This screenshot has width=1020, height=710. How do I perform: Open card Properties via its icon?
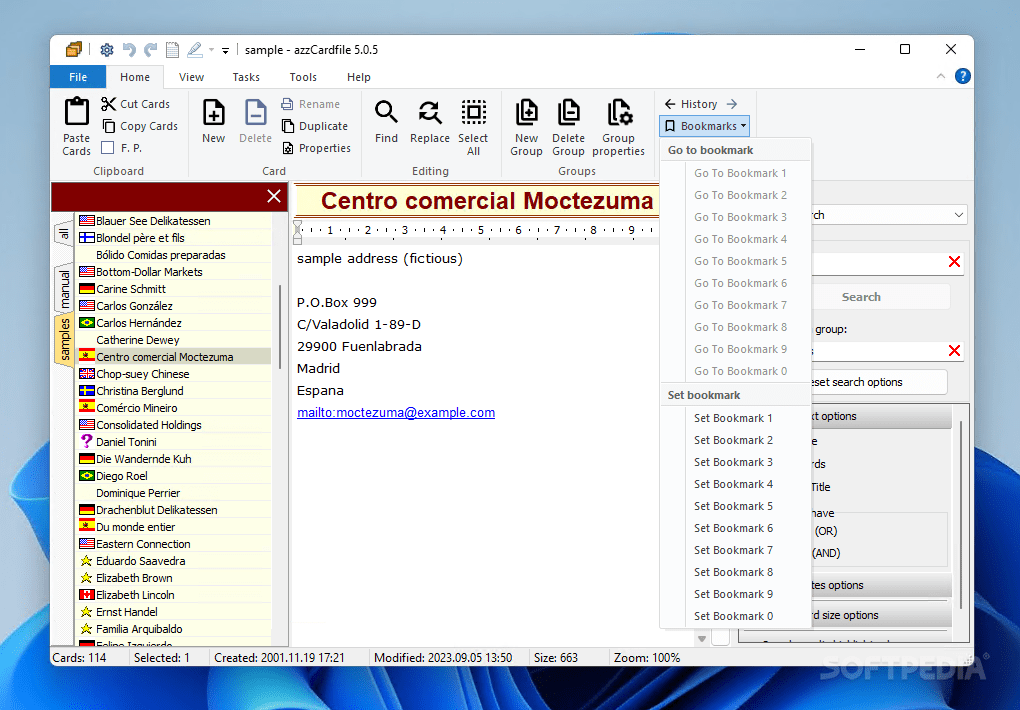(290, 147)
